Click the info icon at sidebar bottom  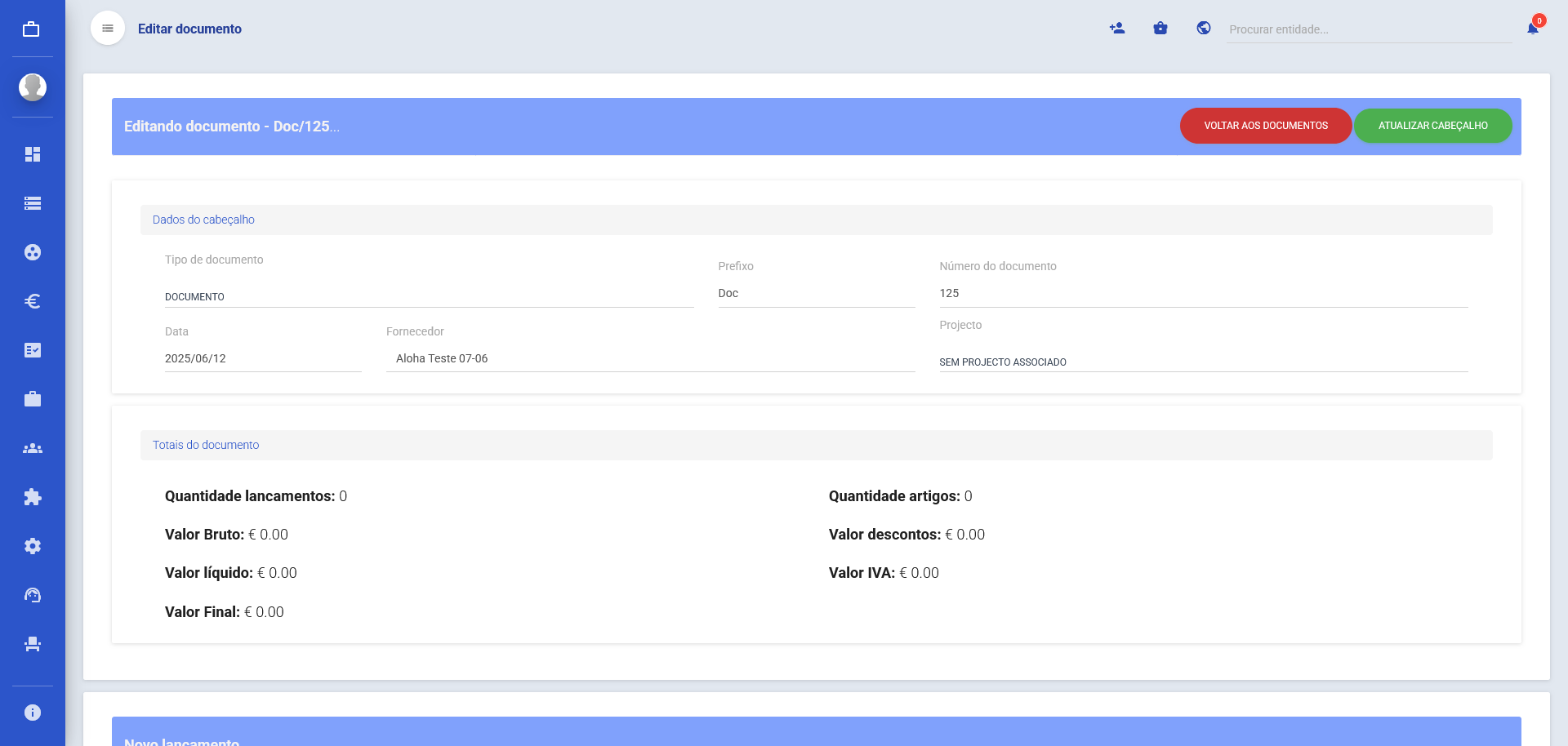click(33, 713)
